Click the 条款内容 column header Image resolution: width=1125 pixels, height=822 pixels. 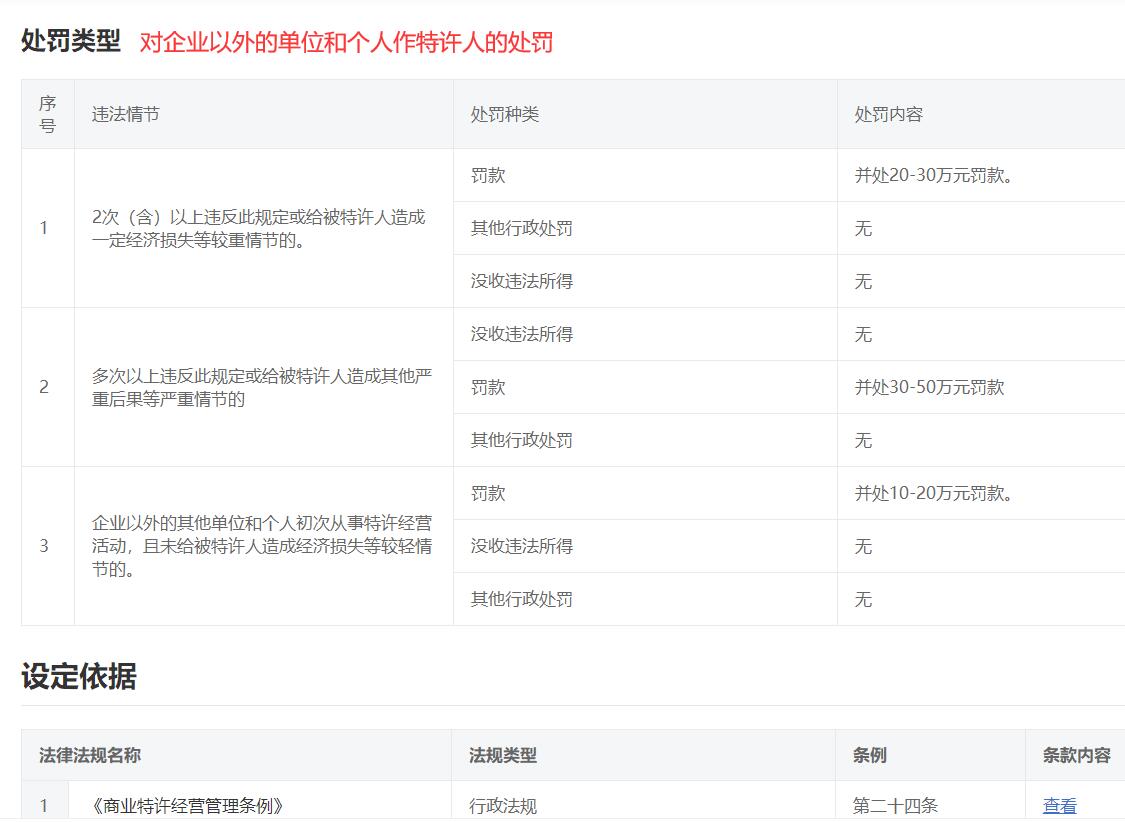(x=1076, y=755)
